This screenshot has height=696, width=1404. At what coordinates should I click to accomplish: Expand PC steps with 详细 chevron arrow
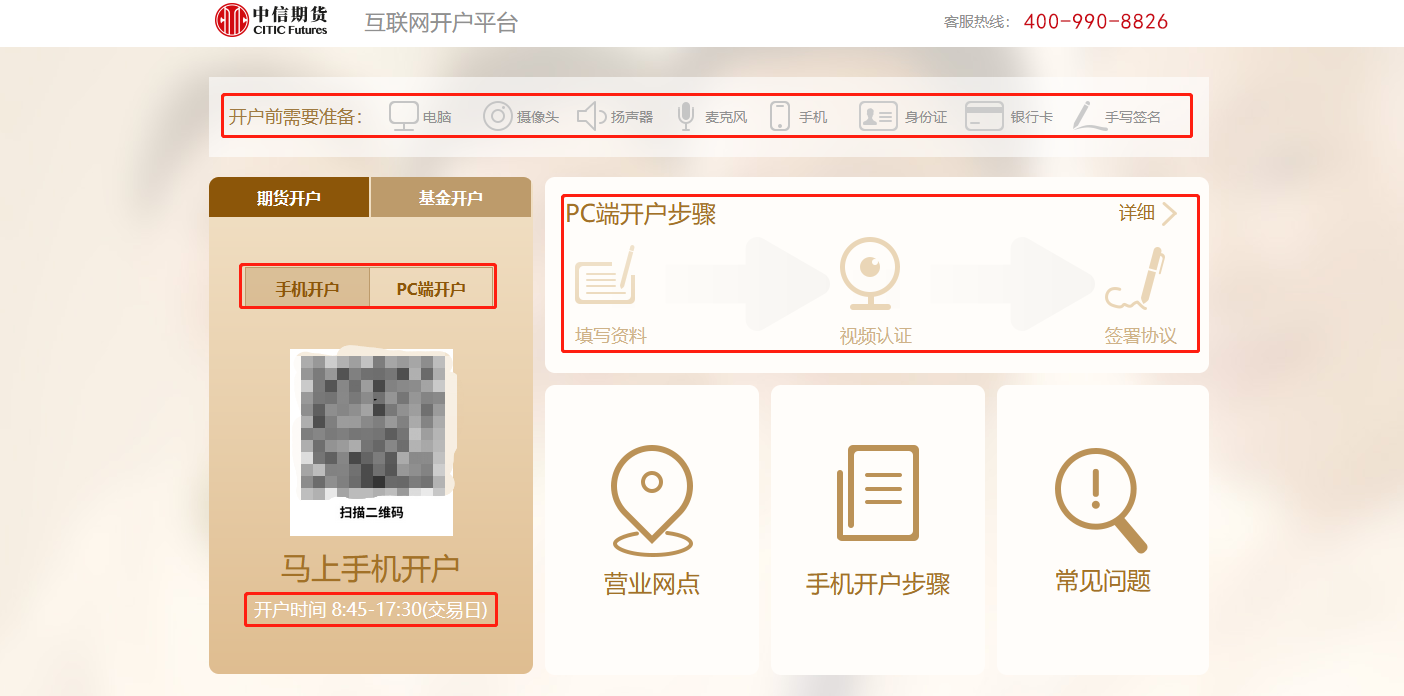click(x=1169, y=213)
